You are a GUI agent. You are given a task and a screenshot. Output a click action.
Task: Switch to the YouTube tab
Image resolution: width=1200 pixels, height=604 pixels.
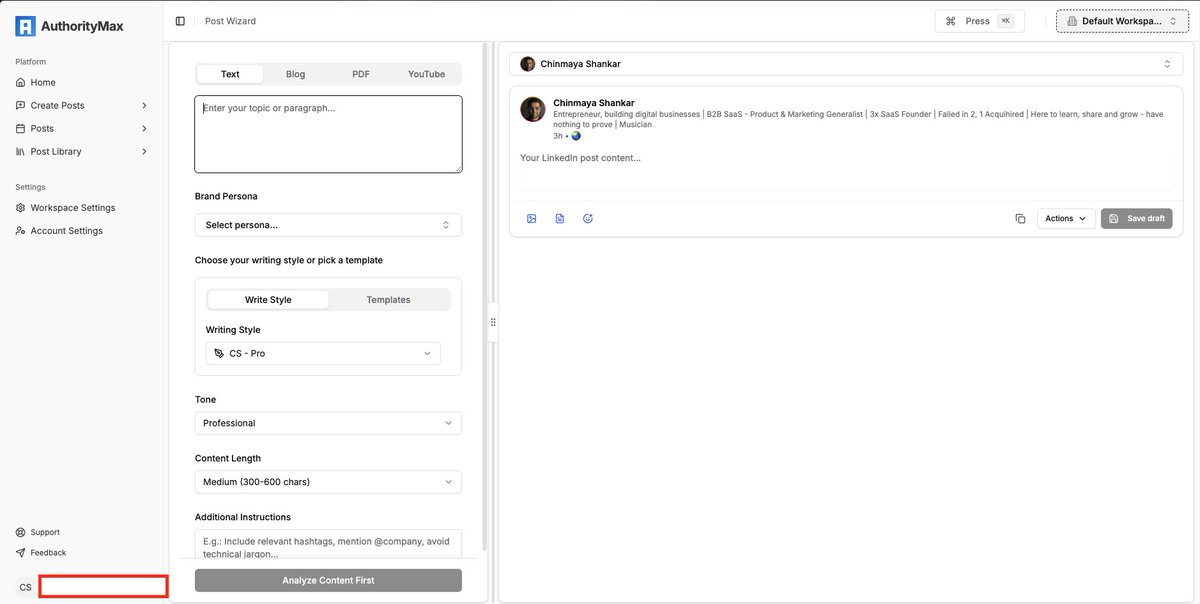[426, 74]
